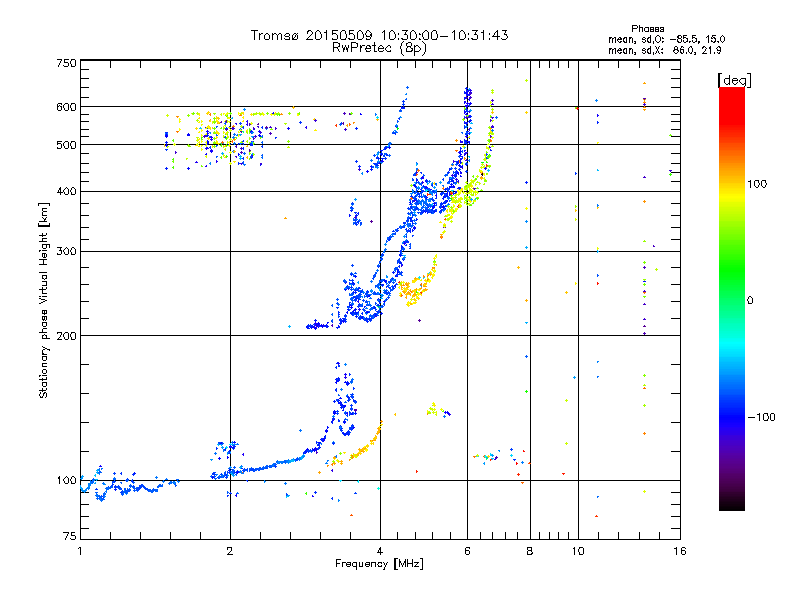
Task: Click the x-axis tick label "1"
Action: (x=80, y=551)
